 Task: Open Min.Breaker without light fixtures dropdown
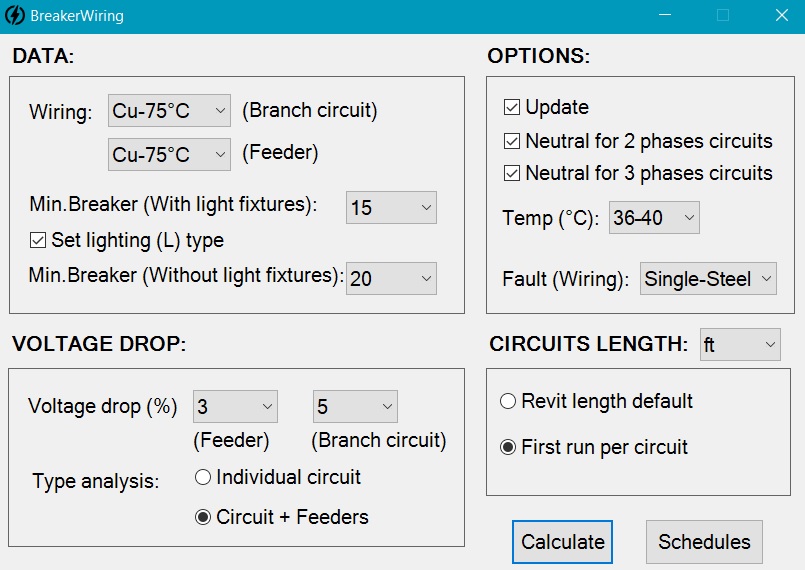[x=391, y=279]
